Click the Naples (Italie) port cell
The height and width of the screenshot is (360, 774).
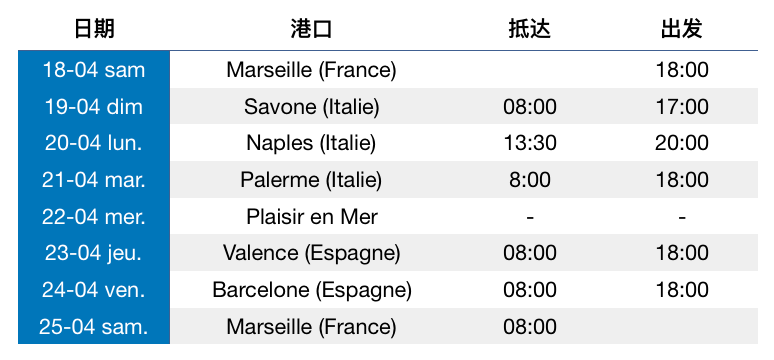tap(311, 143)
